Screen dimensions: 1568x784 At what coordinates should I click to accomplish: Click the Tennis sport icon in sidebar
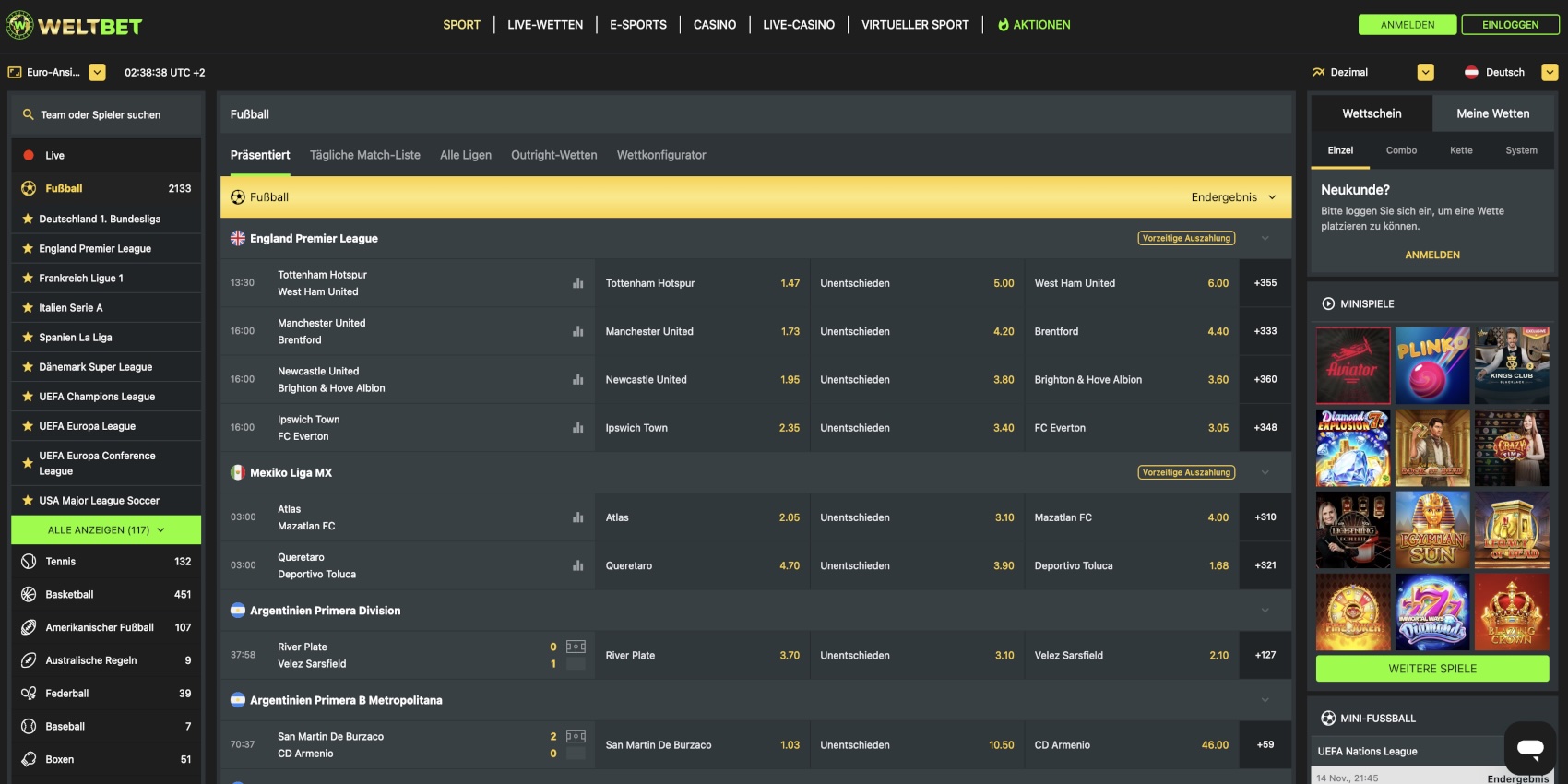click(29, 562)
